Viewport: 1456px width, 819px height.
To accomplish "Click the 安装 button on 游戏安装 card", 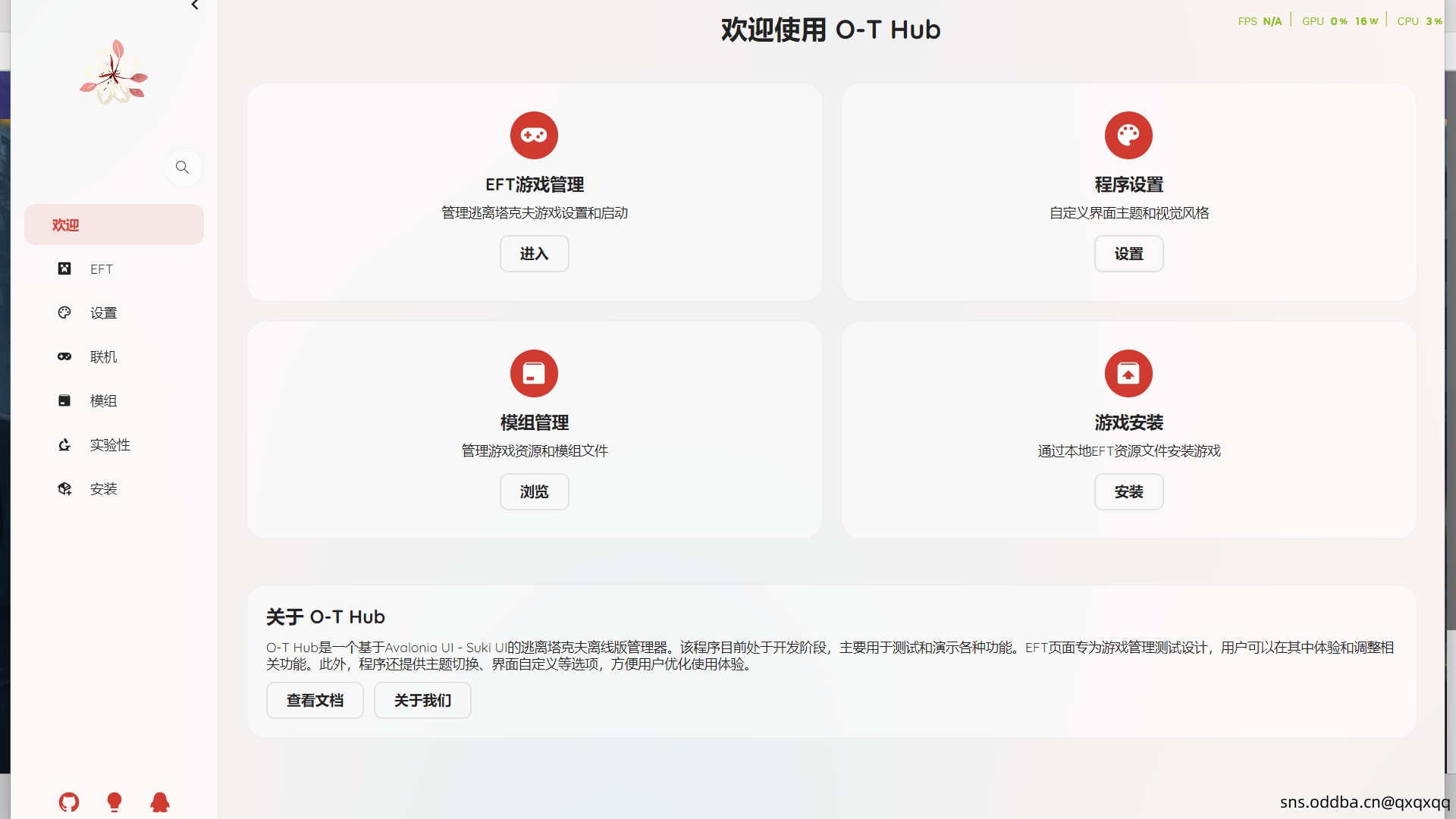I will [1128, 492].
